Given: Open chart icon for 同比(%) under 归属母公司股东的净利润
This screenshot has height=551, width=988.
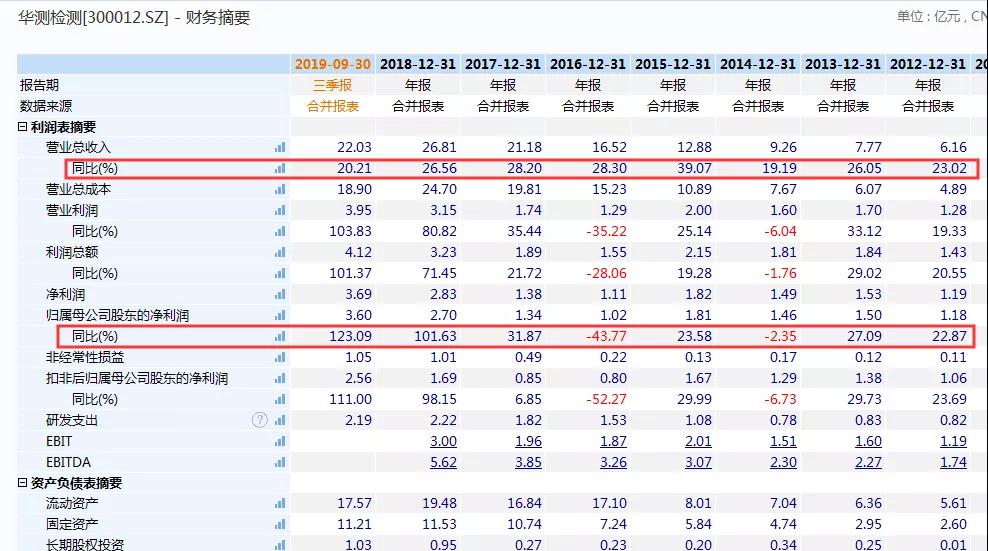Looking at the screenshot, I should (280, 337).
